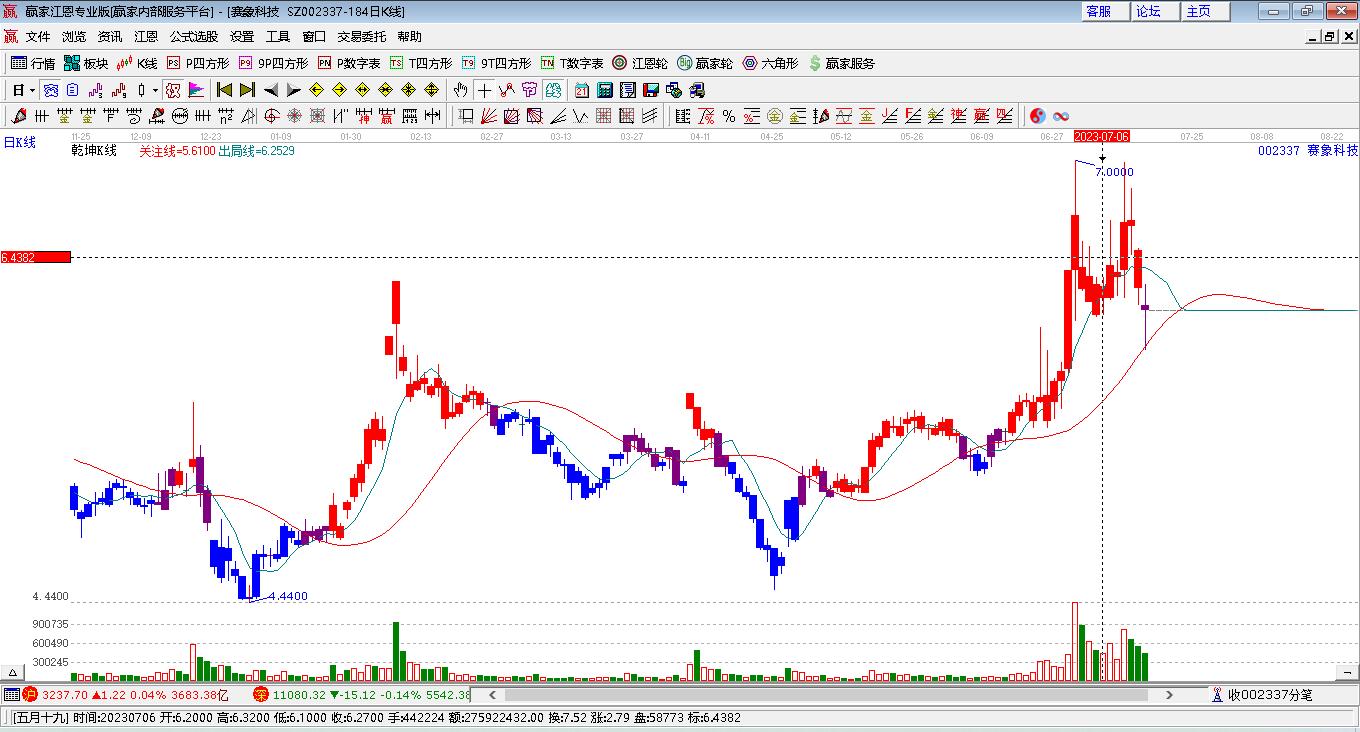Click the yin-yang taiji icon

click(1037, 116)
